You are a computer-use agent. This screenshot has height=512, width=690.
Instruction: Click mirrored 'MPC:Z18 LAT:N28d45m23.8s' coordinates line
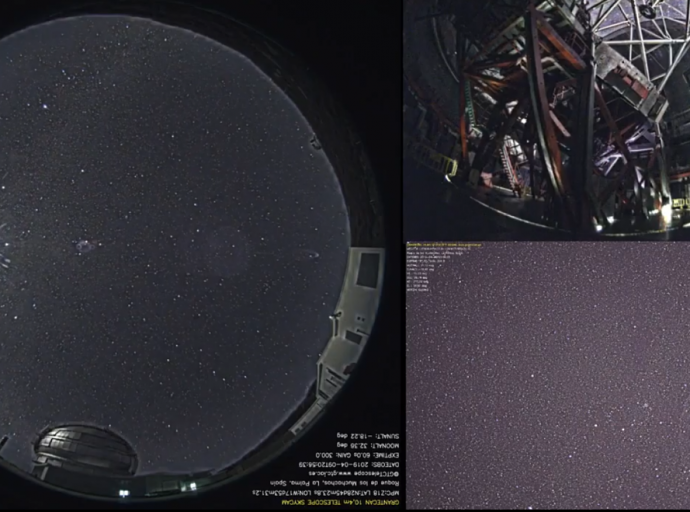click(325, 493)
